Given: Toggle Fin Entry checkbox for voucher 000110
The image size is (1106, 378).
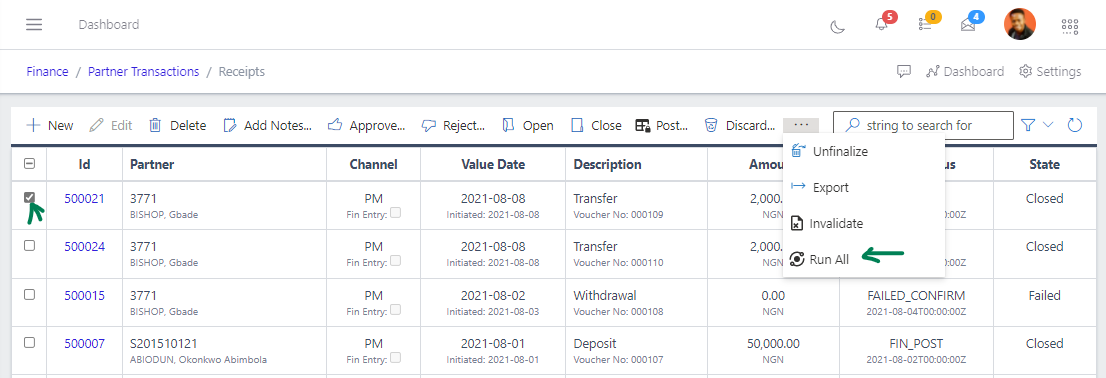Looking at the screenshot, I should click(x=396, y=261).
